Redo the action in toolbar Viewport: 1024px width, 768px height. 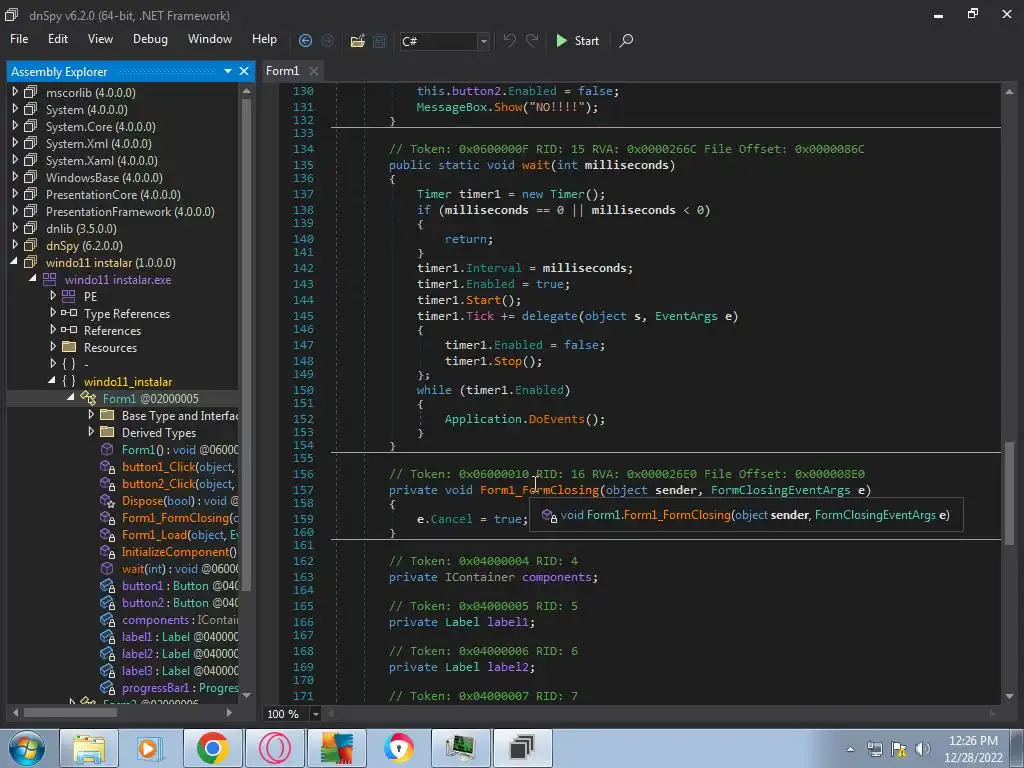pyautogui.click(x=532, y=40)
